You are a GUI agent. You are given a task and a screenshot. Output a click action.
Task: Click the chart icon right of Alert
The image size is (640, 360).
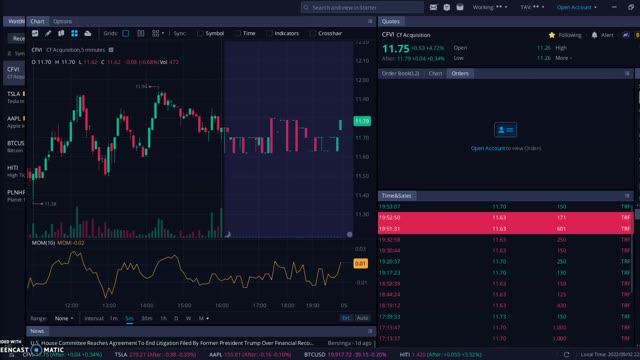(x=626, y=35)
